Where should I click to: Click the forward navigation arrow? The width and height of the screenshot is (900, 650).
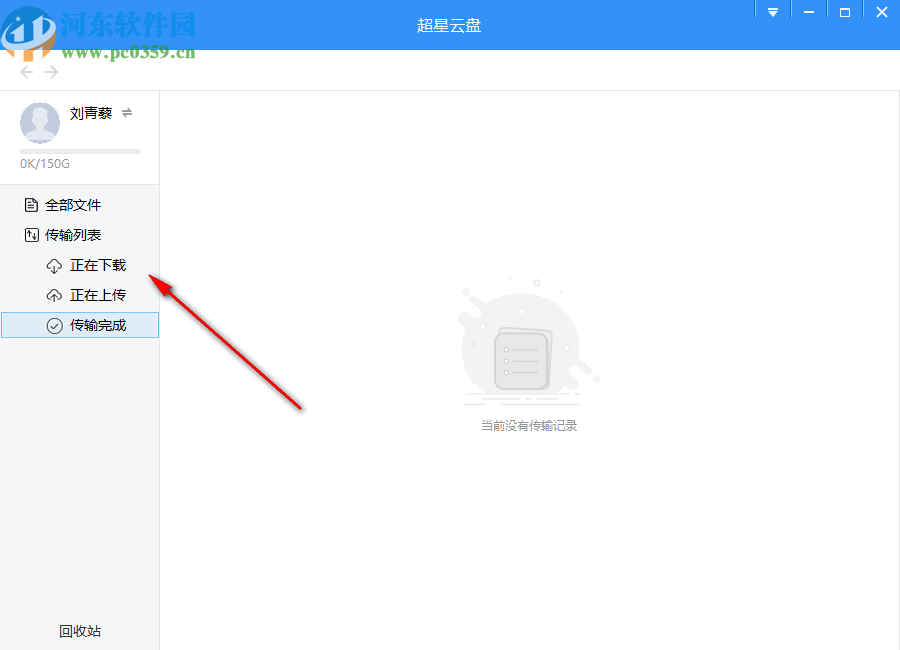point(52,72)
